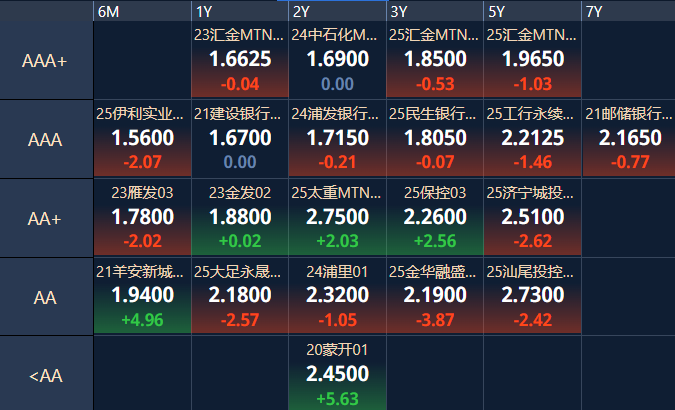Screen dimensions: 675x410
Task: Open the 24中石化M bond cell at 1.6900
Action: pos(338,60)
